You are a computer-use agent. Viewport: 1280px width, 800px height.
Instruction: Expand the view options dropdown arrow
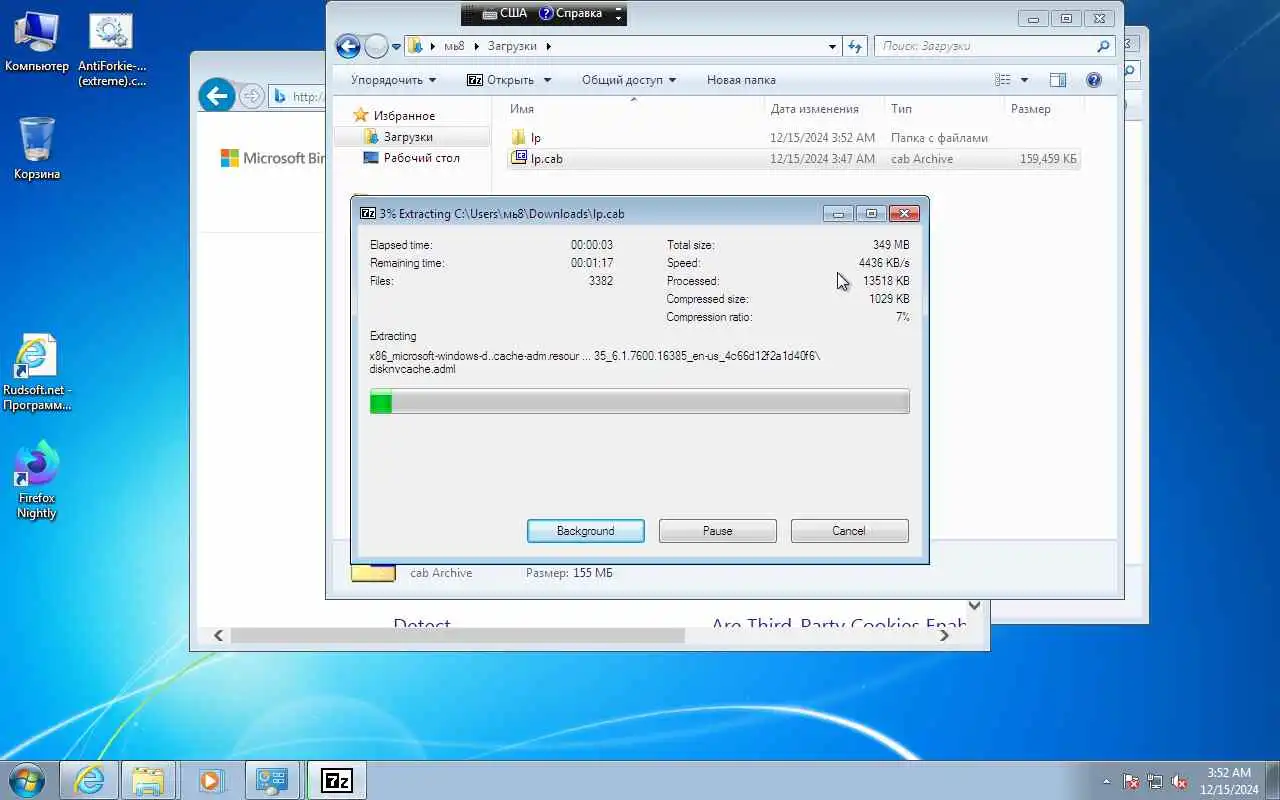1024,80
